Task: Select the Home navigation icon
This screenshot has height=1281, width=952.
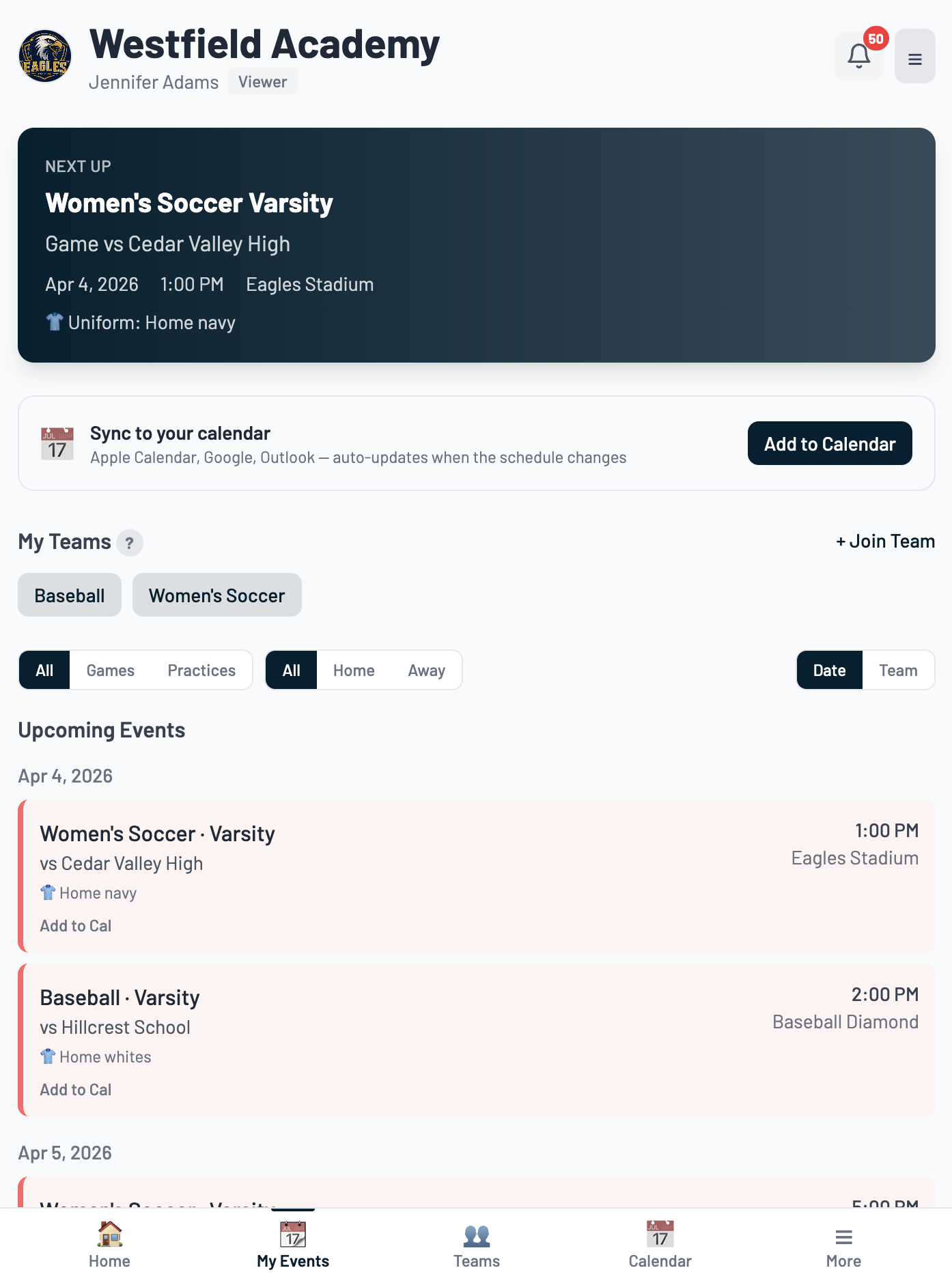Action: tap(108, 1243)
